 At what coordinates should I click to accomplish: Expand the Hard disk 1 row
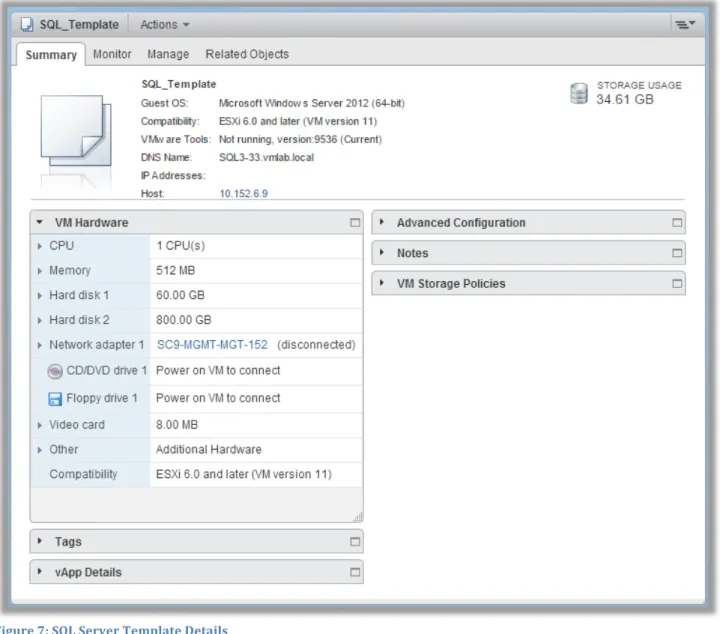pos(39,296)
